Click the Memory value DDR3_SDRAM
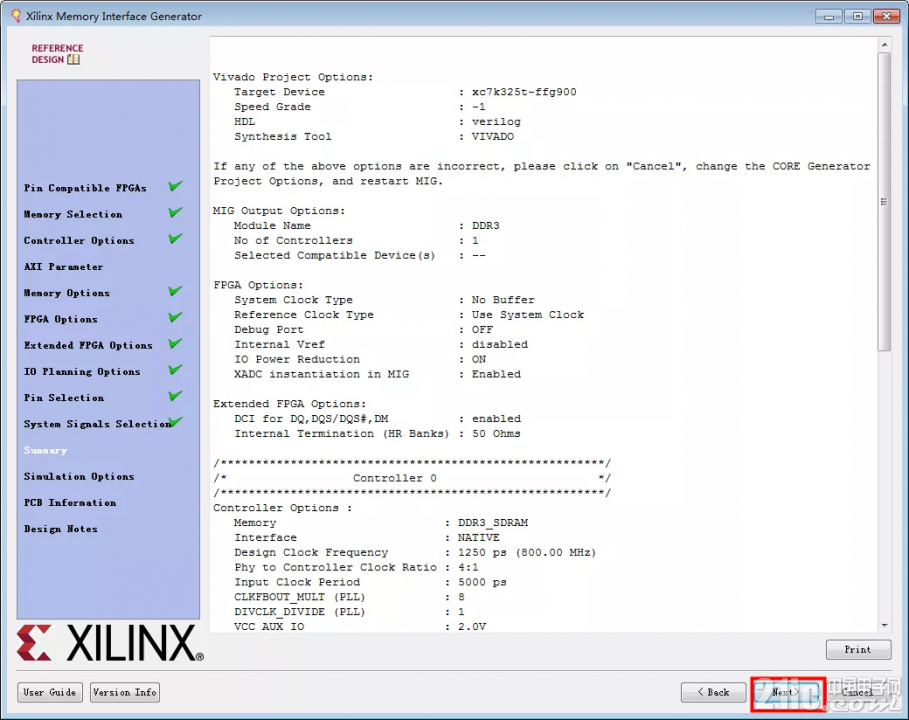 click(493, 523)
